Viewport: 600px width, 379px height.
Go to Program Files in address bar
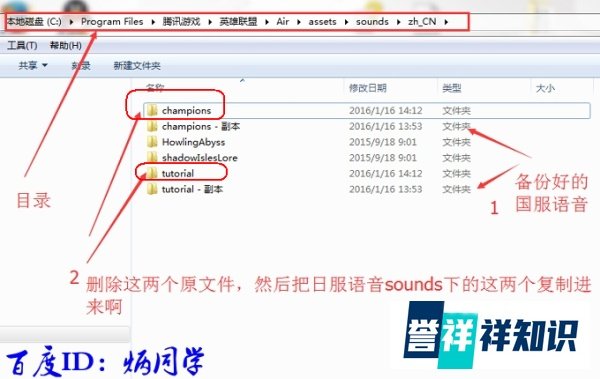pyautogui.click(x=112, y=21)
